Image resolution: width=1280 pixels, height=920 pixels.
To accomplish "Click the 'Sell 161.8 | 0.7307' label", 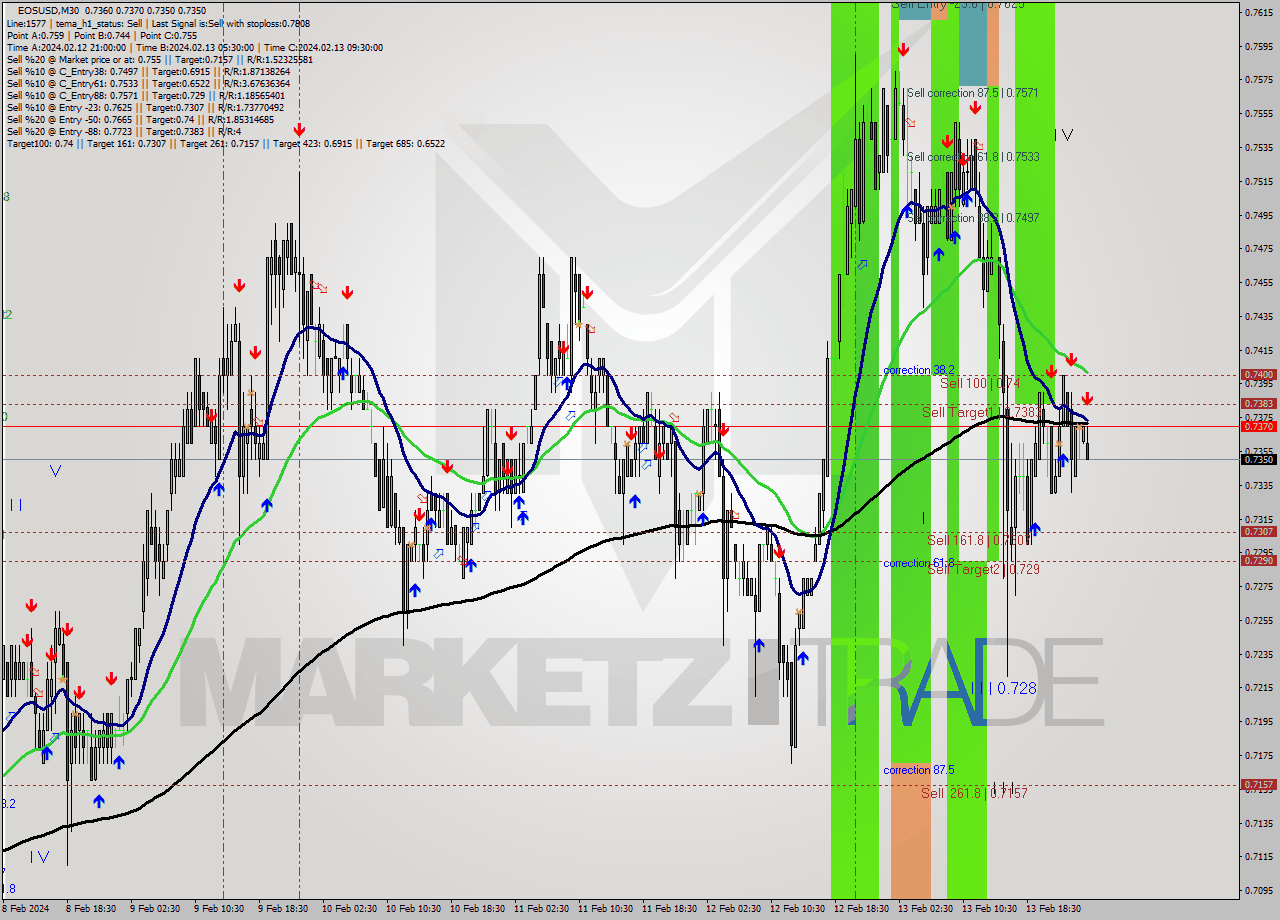I will 978,540.
